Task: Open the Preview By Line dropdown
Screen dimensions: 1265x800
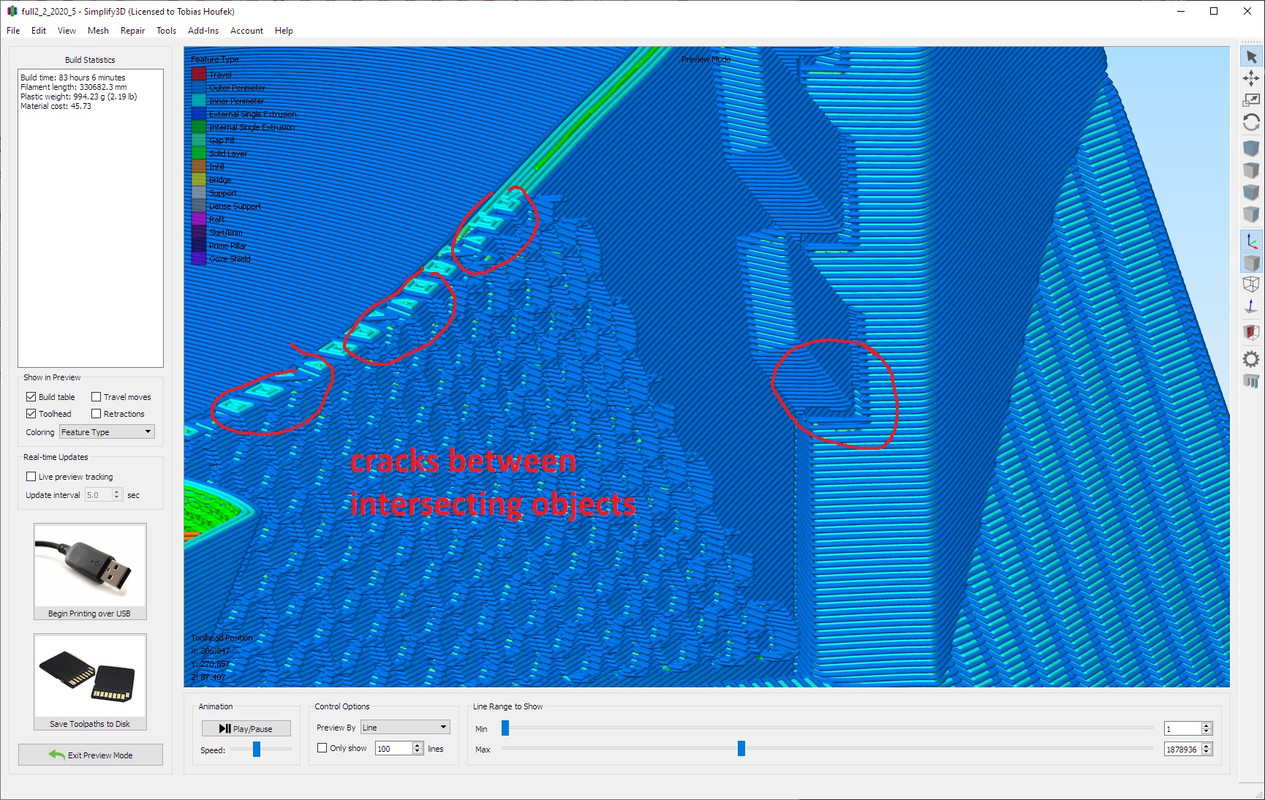Action: 405,727
